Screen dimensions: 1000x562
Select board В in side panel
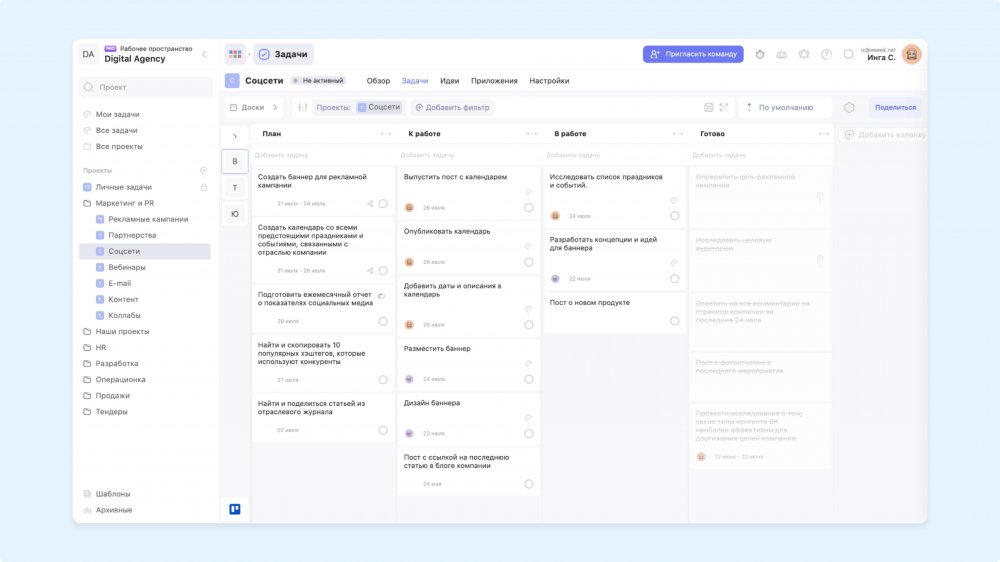235,161
